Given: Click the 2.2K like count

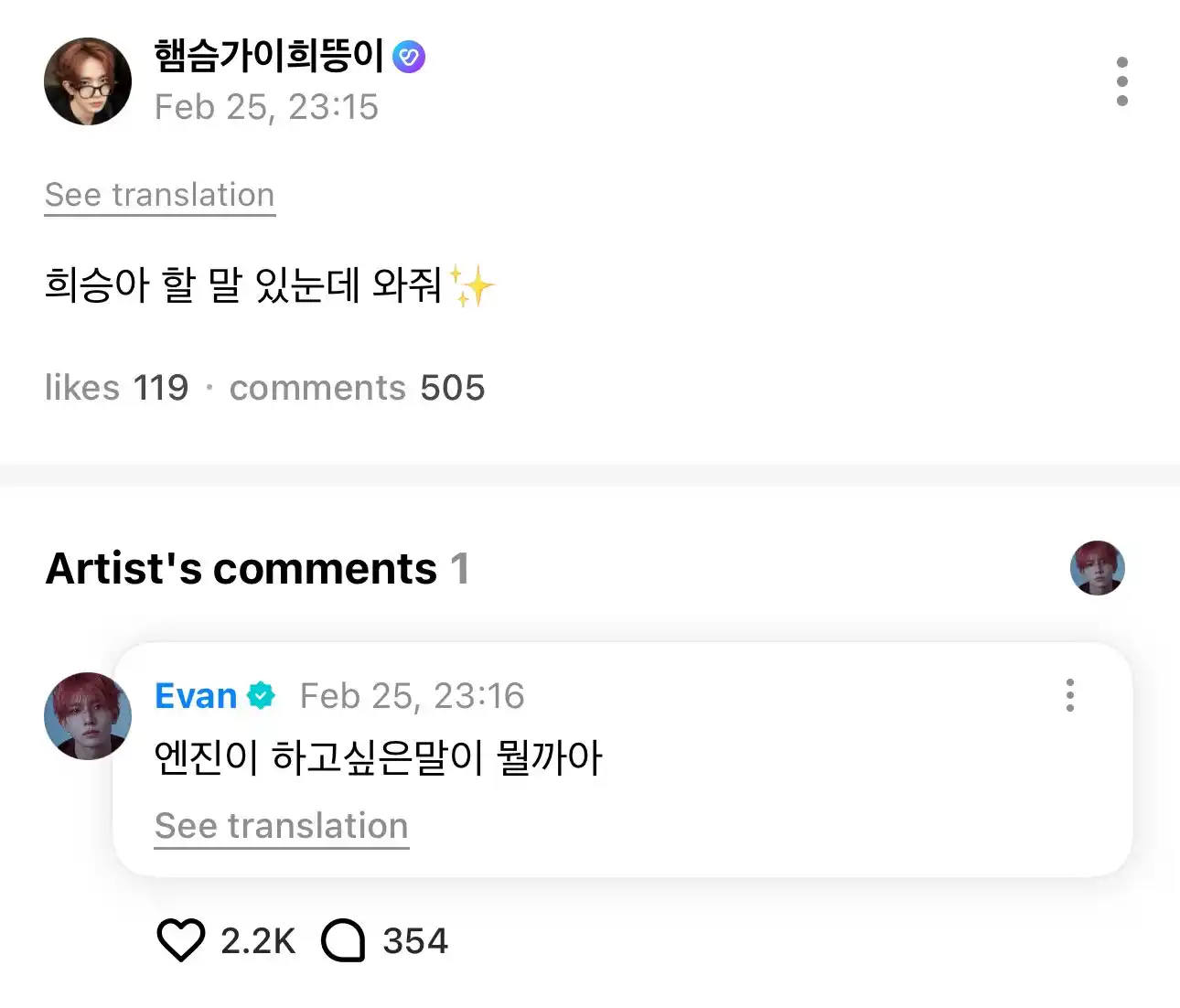Looking at the screenshot, I should (258, 941).
